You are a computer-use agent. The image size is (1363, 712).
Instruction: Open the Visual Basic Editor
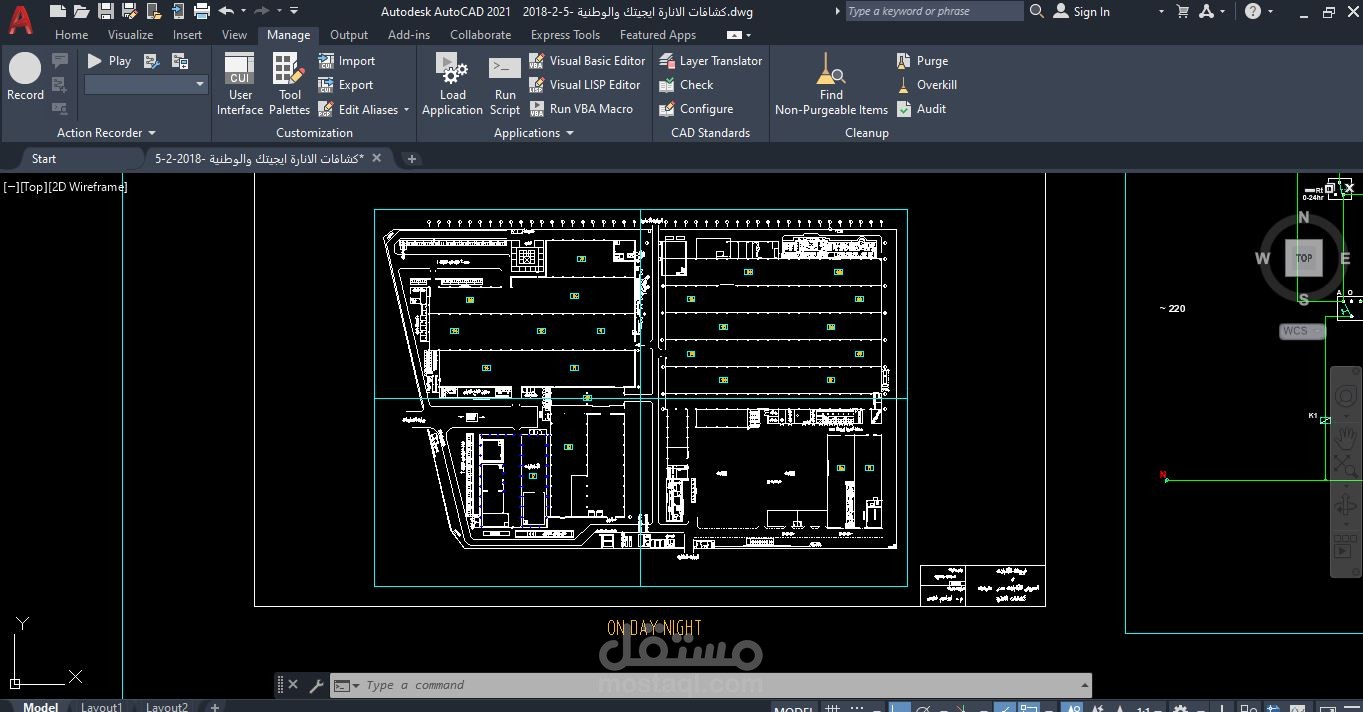click(587, 61)
